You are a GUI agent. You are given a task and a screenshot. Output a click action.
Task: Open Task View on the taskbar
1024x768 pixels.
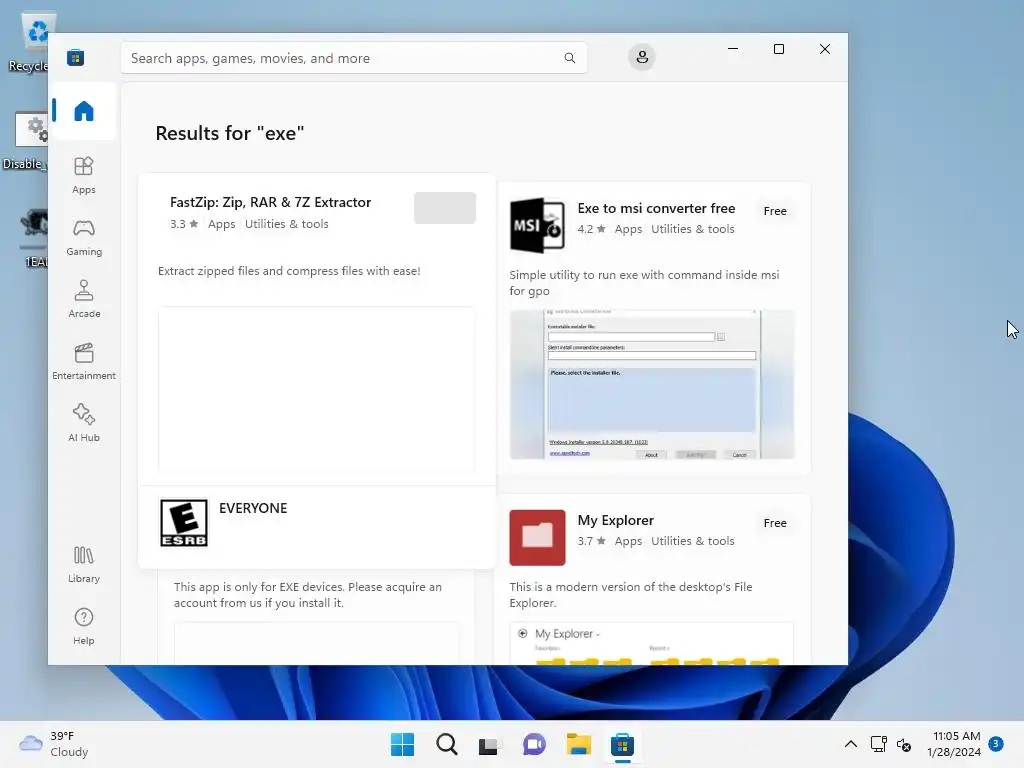pos(489,744)
